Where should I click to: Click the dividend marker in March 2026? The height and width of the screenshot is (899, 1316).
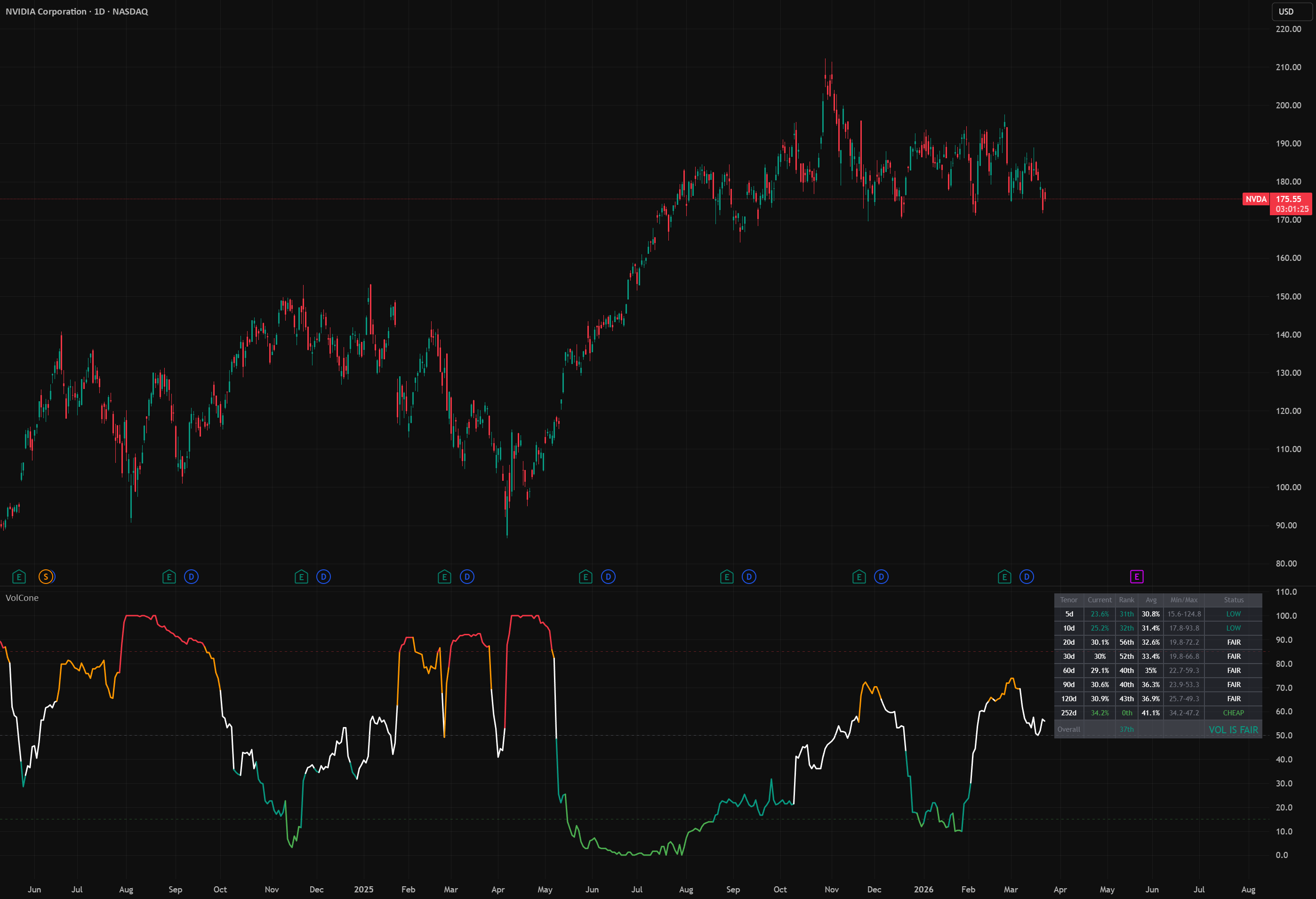[1027, 577]
